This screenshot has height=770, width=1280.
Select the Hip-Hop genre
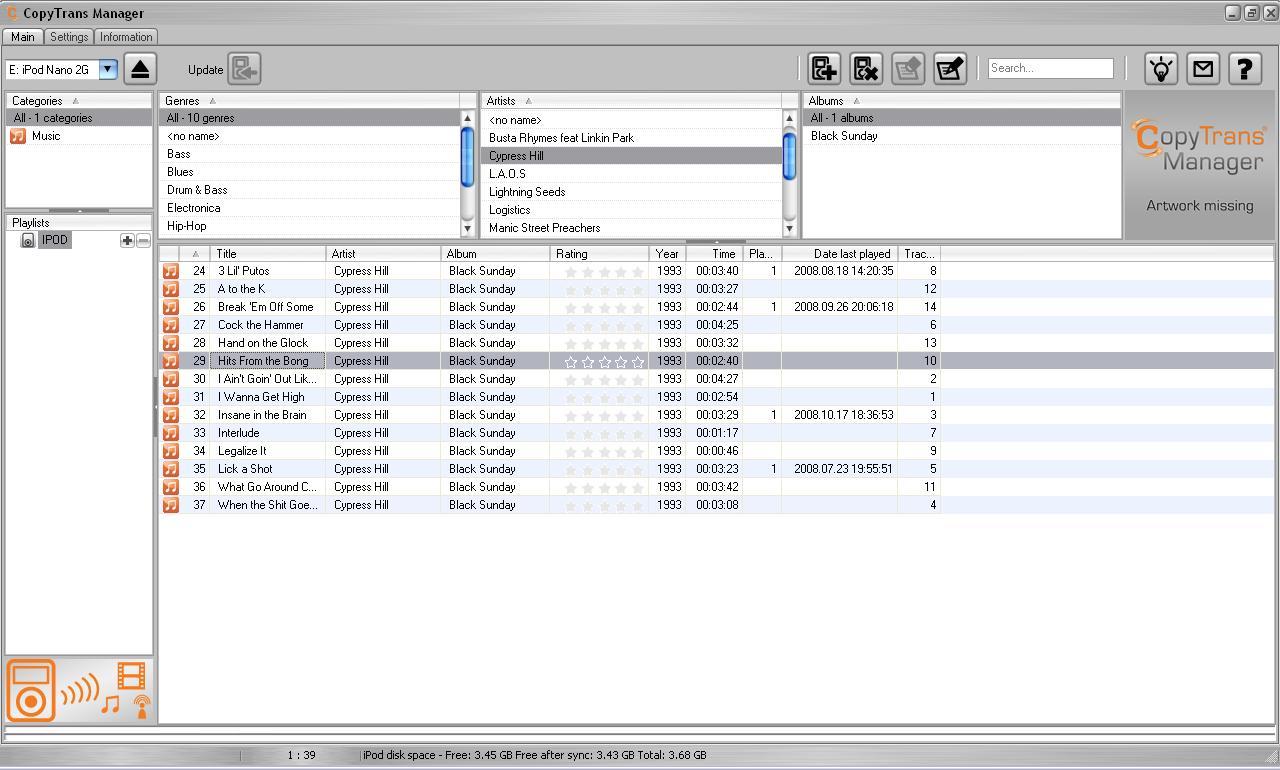point(186,225)
